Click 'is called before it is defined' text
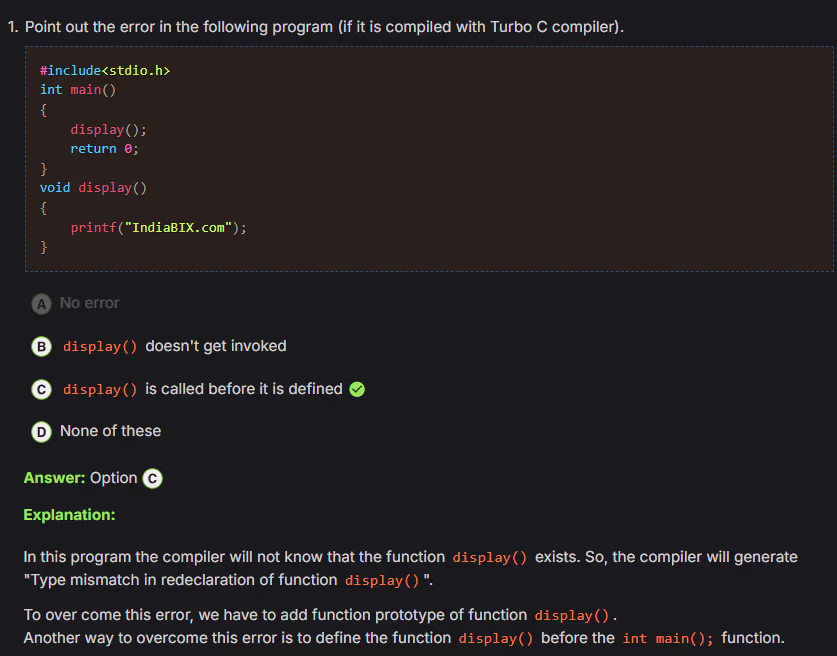This screenshot has width=837, height=656. [244, 389]
